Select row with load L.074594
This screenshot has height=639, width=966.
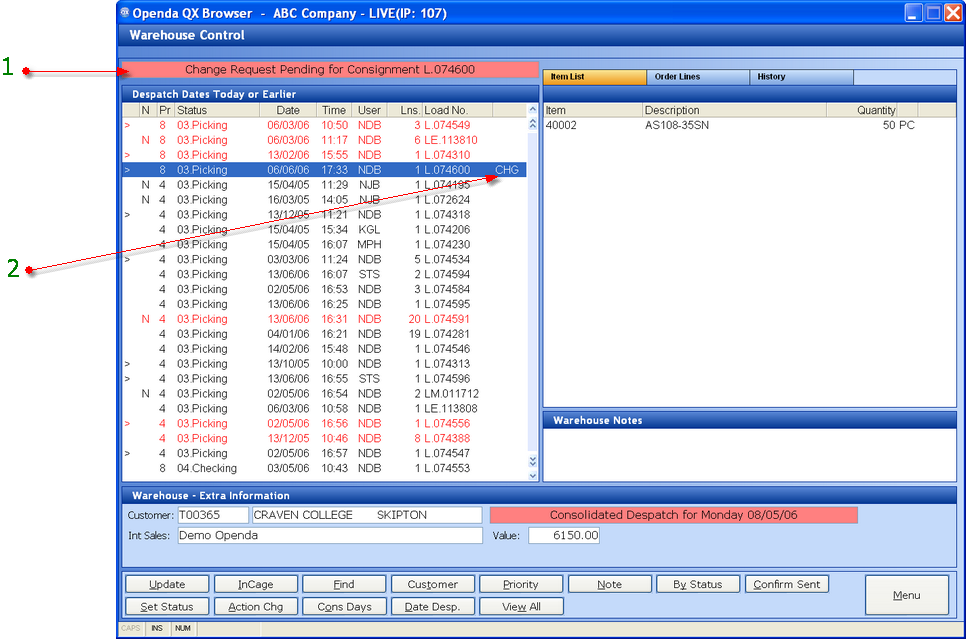point(325,274)
